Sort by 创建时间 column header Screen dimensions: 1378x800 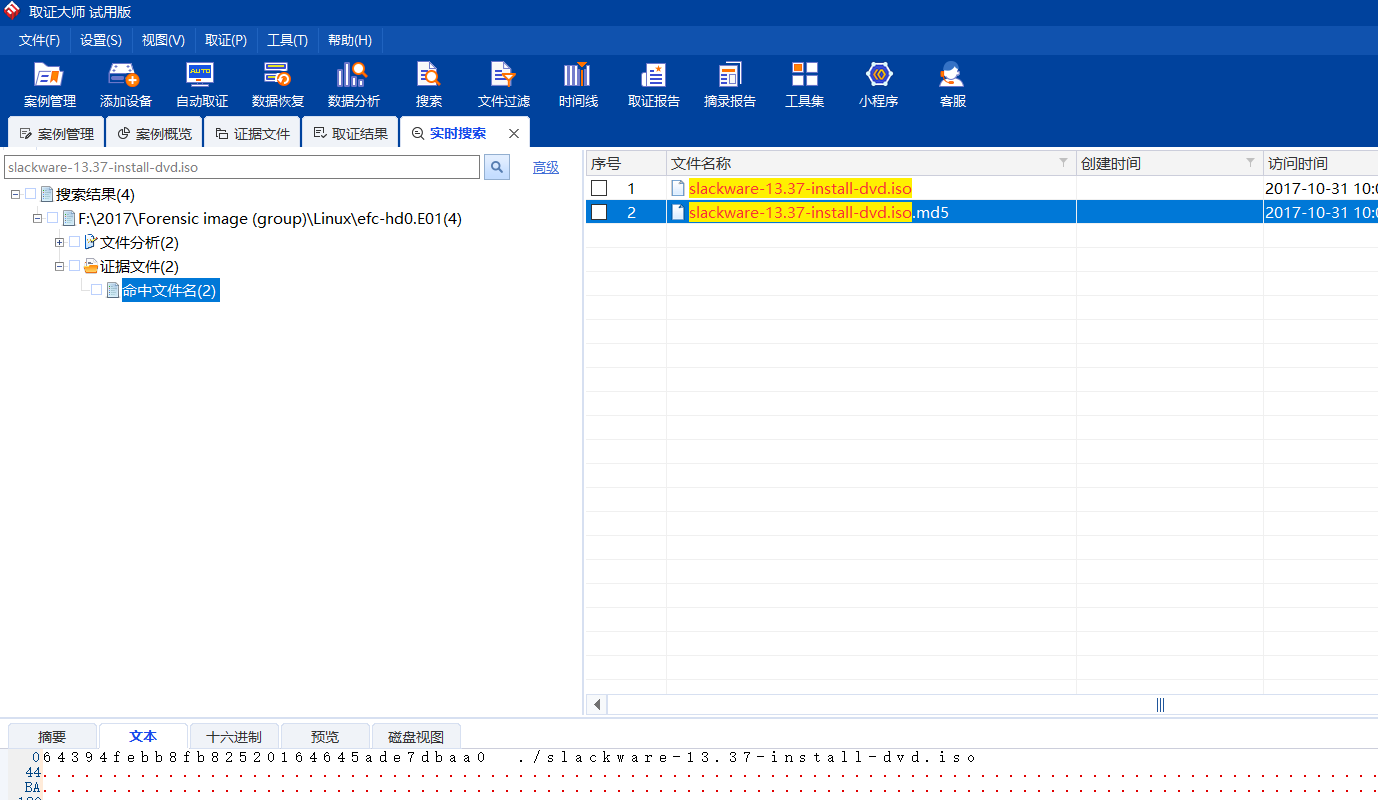(1169, 163)
